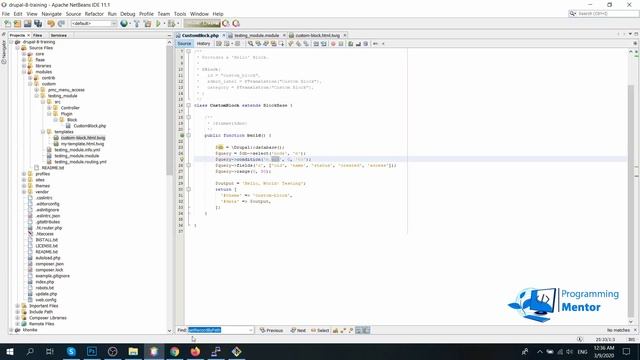Click Next in the Find bar
The height and width of the screenshot is (360, 640).
coord(298,330)
